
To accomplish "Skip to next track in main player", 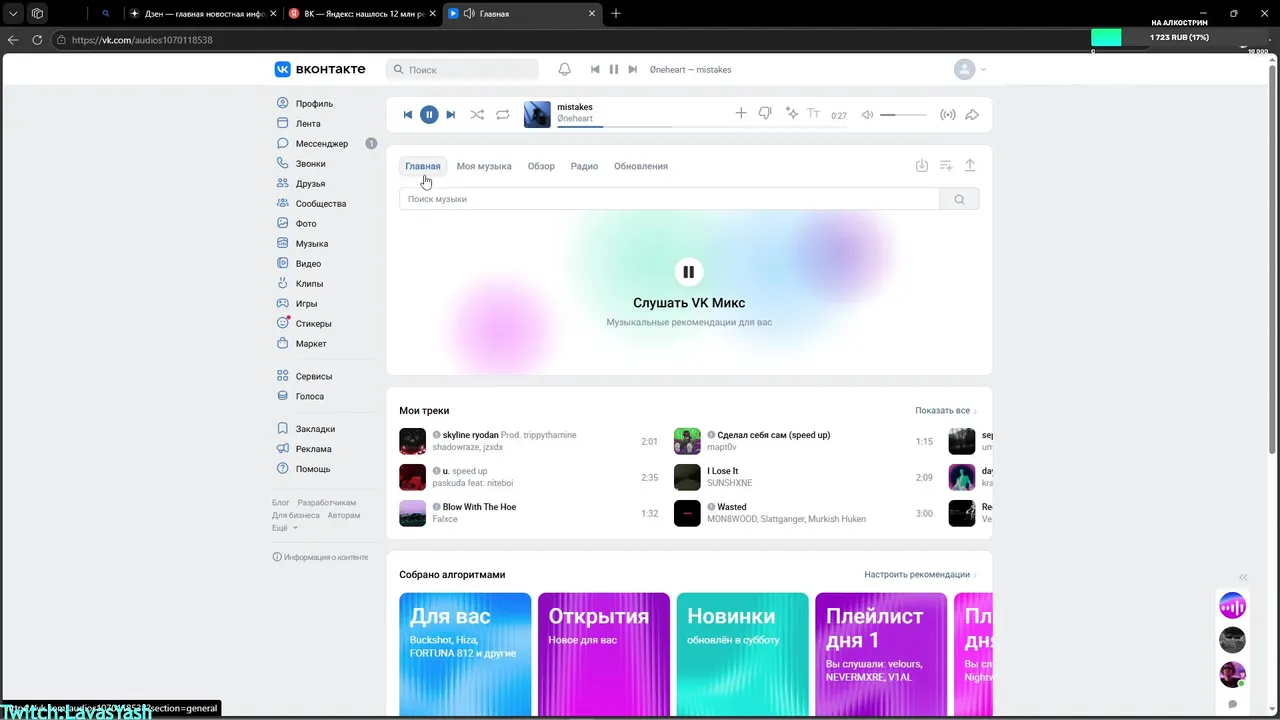I will (451, 115).
